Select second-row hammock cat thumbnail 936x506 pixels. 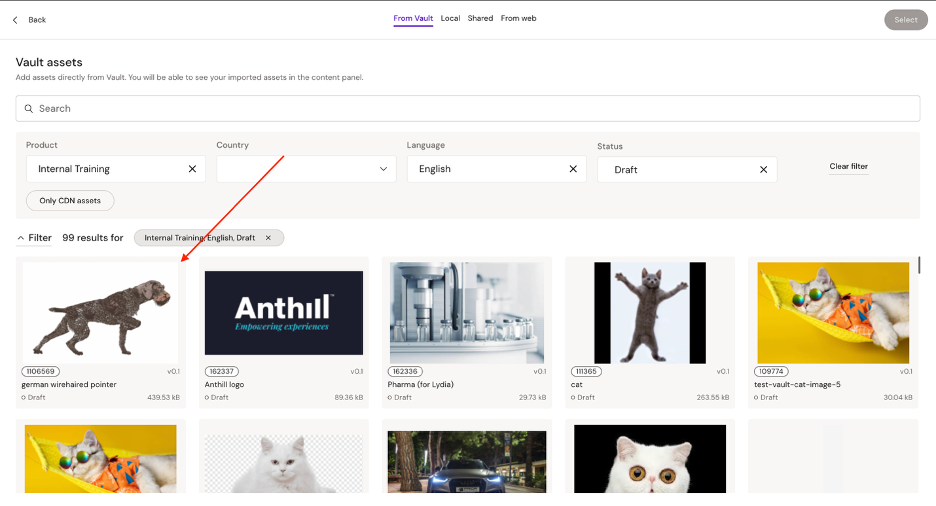pos(100,459)
